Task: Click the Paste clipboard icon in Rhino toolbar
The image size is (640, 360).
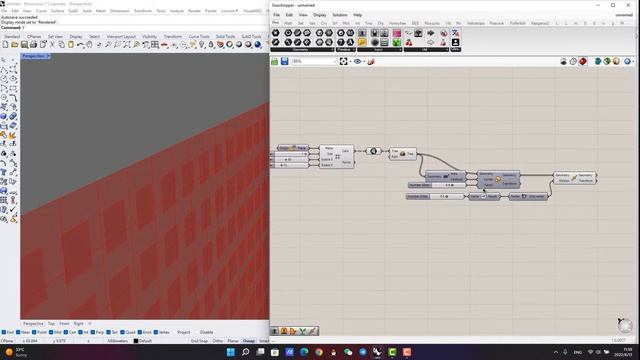Action: pos(71,44)
